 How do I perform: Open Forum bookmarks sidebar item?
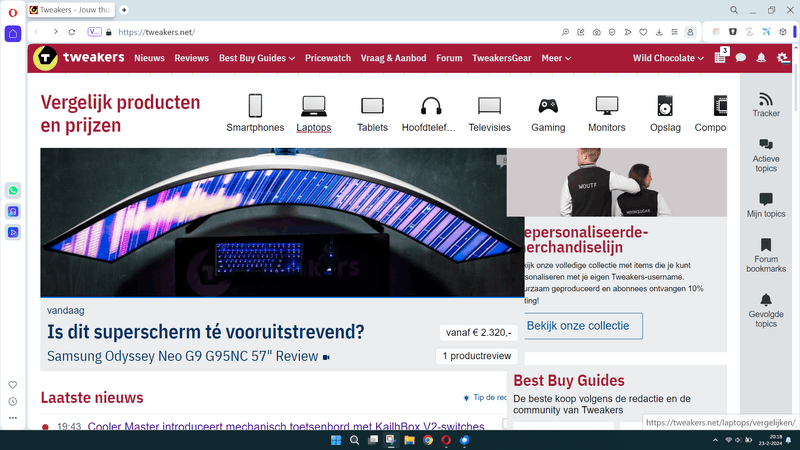766,255
